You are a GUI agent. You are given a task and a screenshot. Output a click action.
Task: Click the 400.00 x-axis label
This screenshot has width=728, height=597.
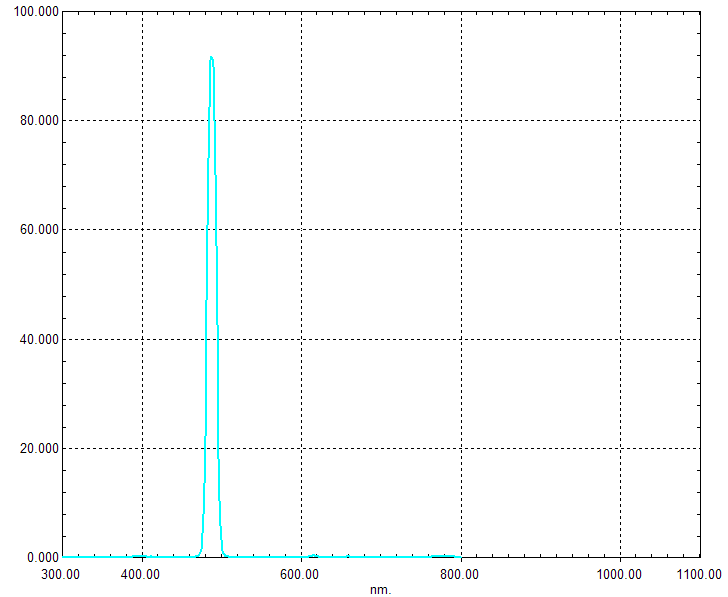click(141, 574)
